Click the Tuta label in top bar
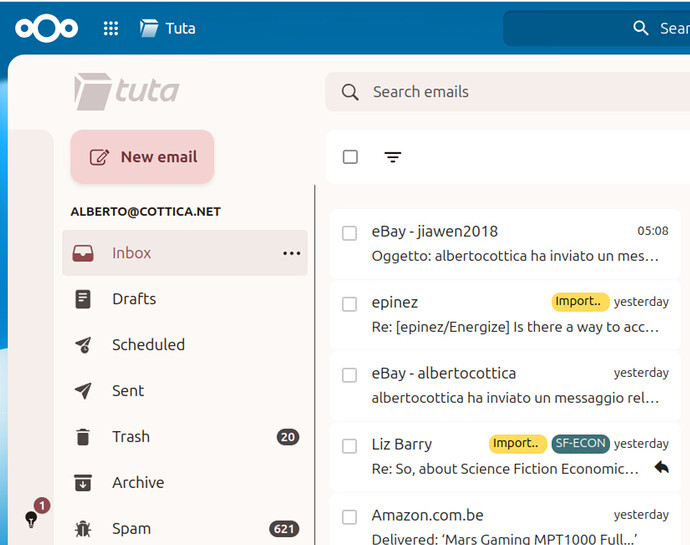This screenshot has width=690, height=545. tap(180, 29)
